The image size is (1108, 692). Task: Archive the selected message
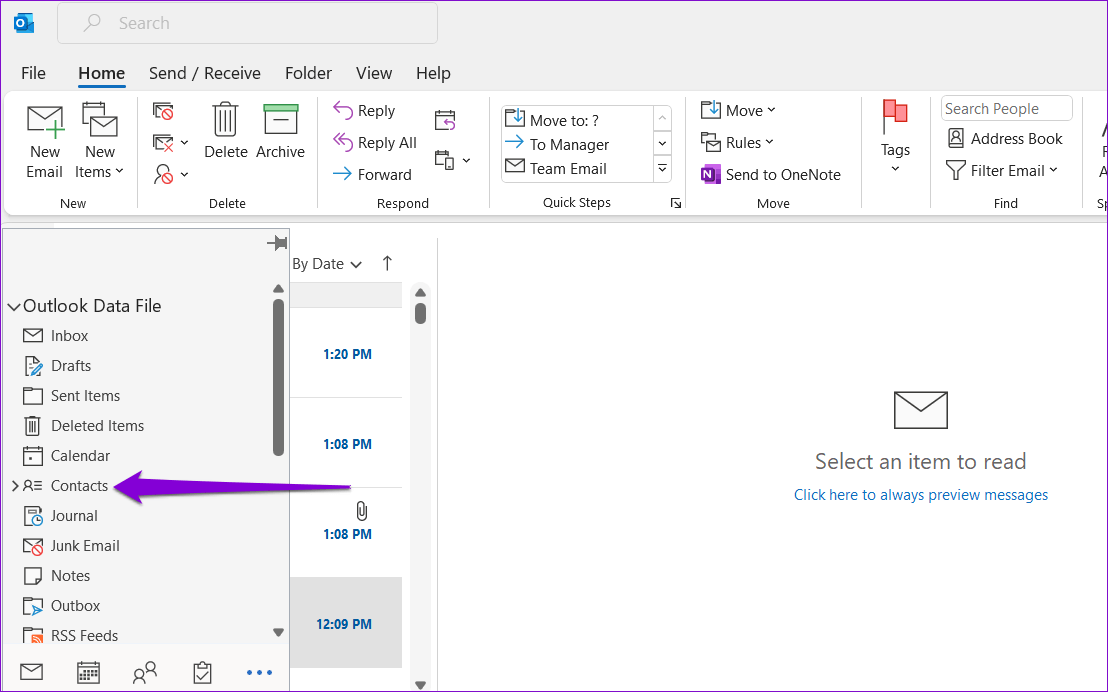click(281, 131)
